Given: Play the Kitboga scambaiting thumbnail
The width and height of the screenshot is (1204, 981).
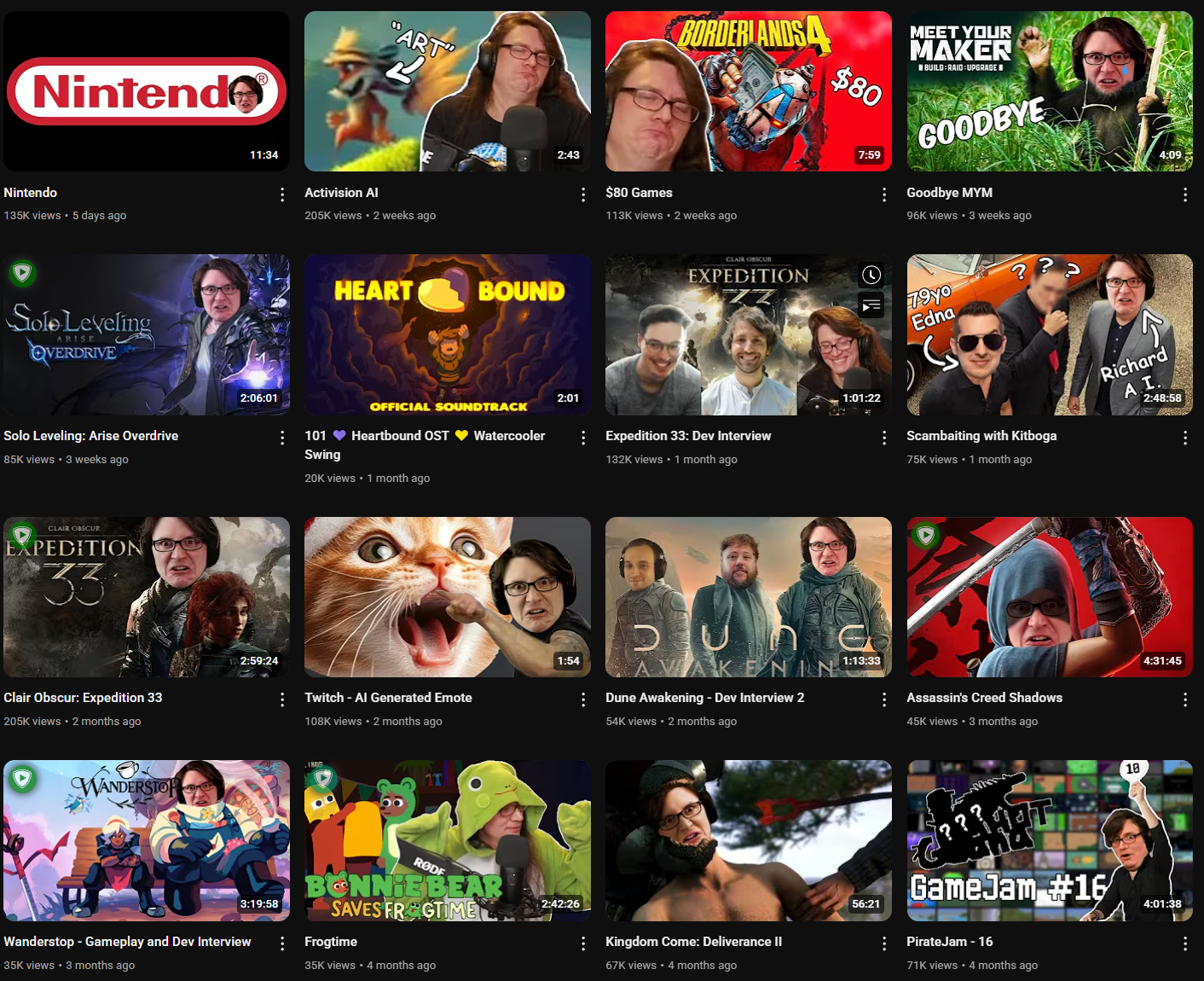Looking at the screenshot, I should 1050,334.
